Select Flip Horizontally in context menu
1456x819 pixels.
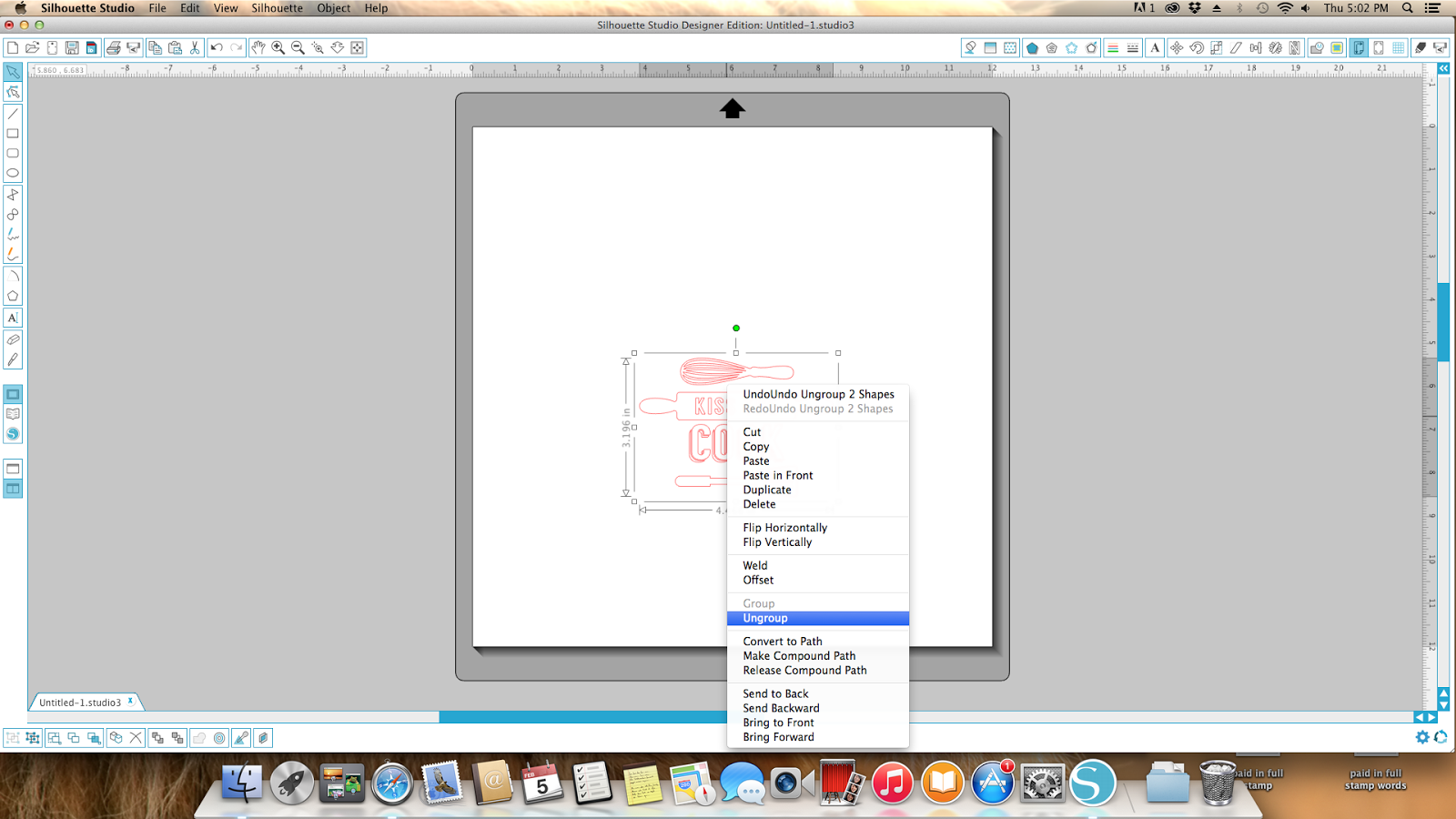point(818,528)
